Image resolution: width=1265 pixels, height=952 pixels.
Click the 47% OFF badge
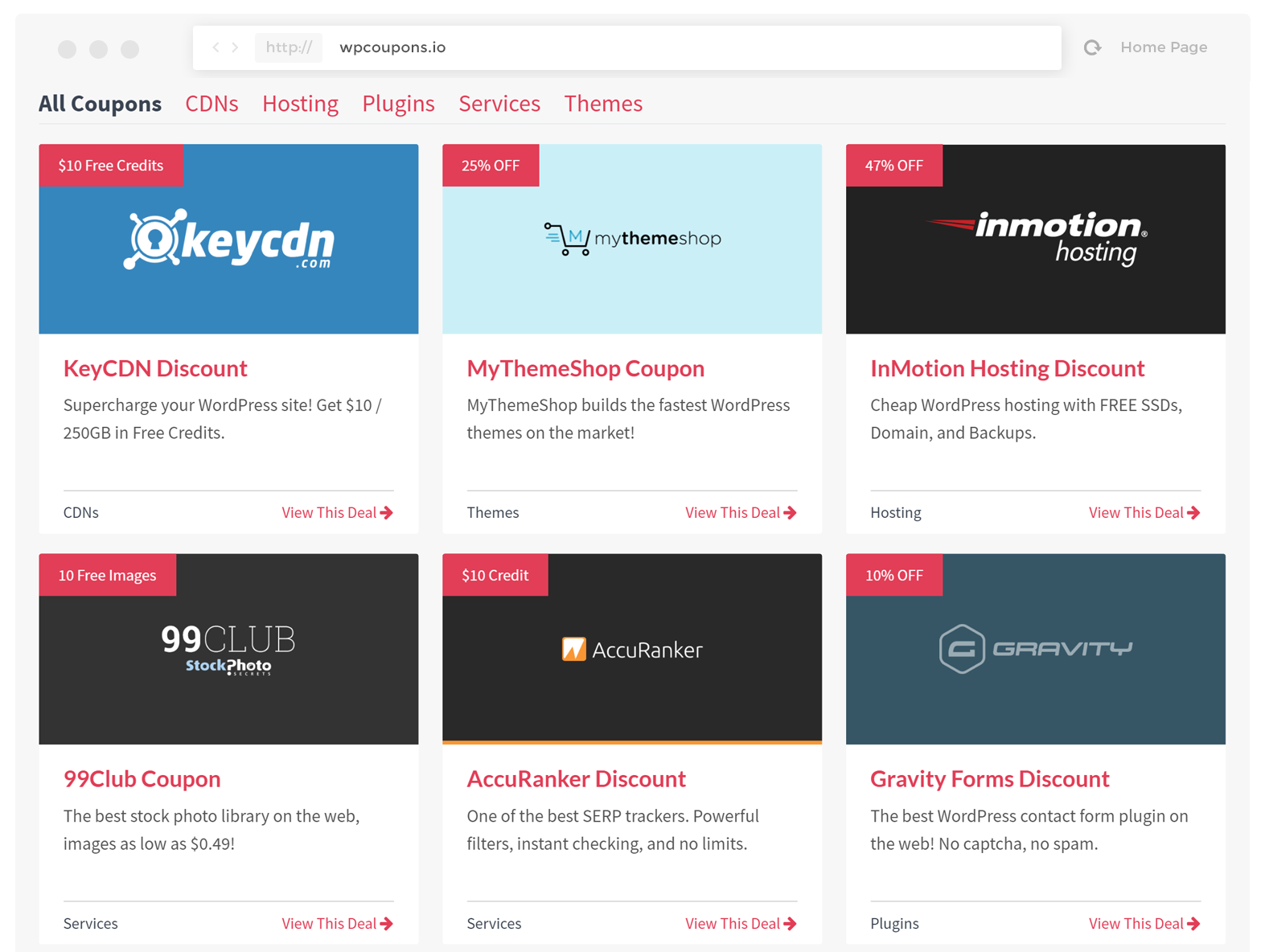894,166
